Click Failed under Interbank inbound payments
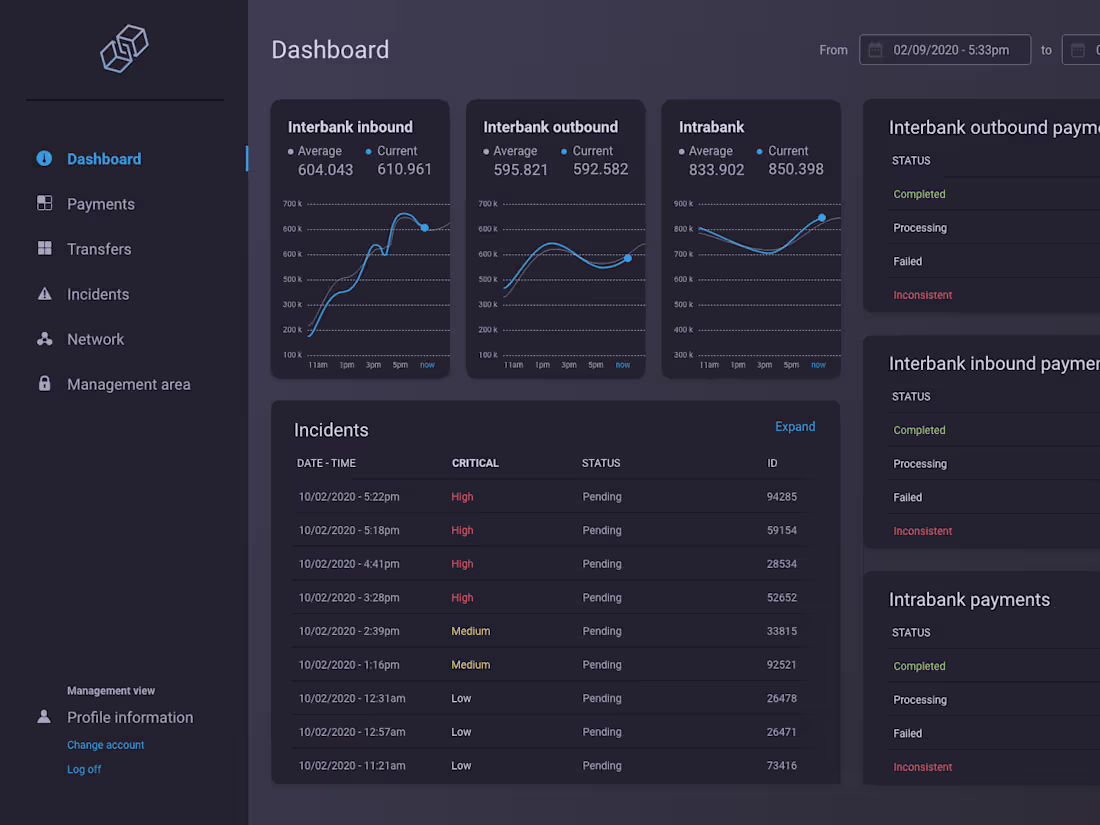This screenshot has width=1100, height=825. click(x=907, y=497)
